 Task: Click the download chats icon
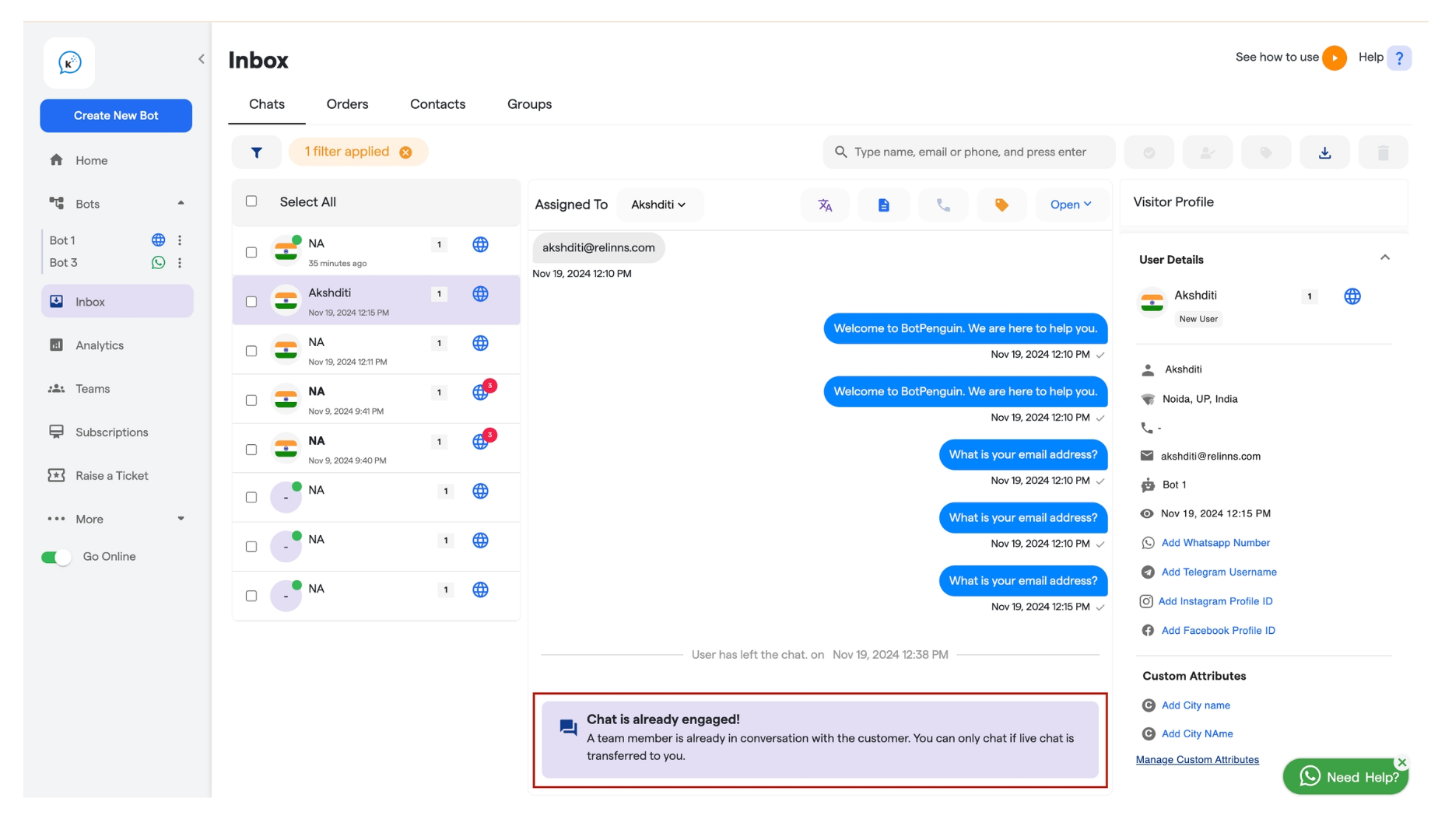click(1324, 152)
